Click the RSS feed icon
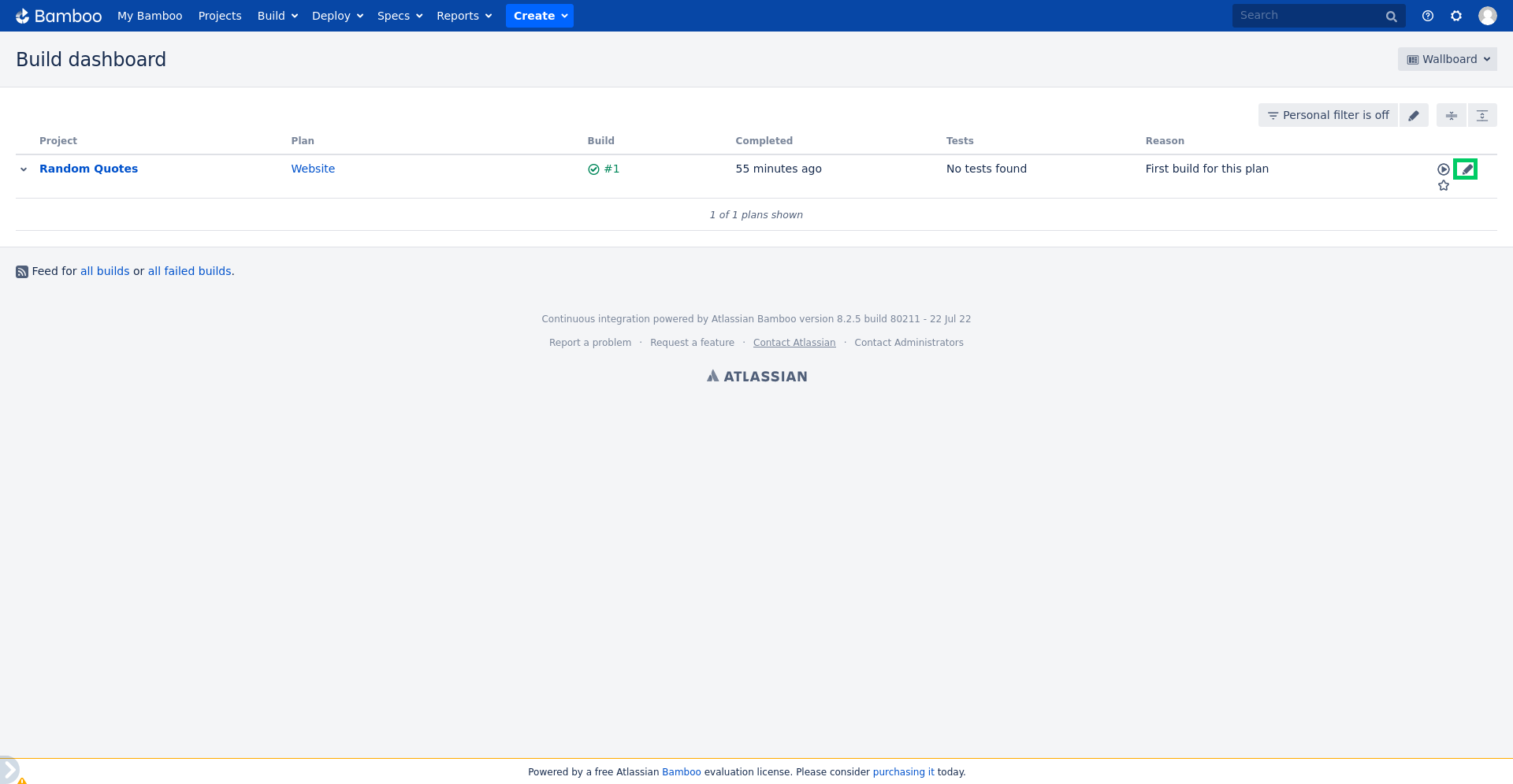This screenshot has width=1513, height=784. [22, 272]
